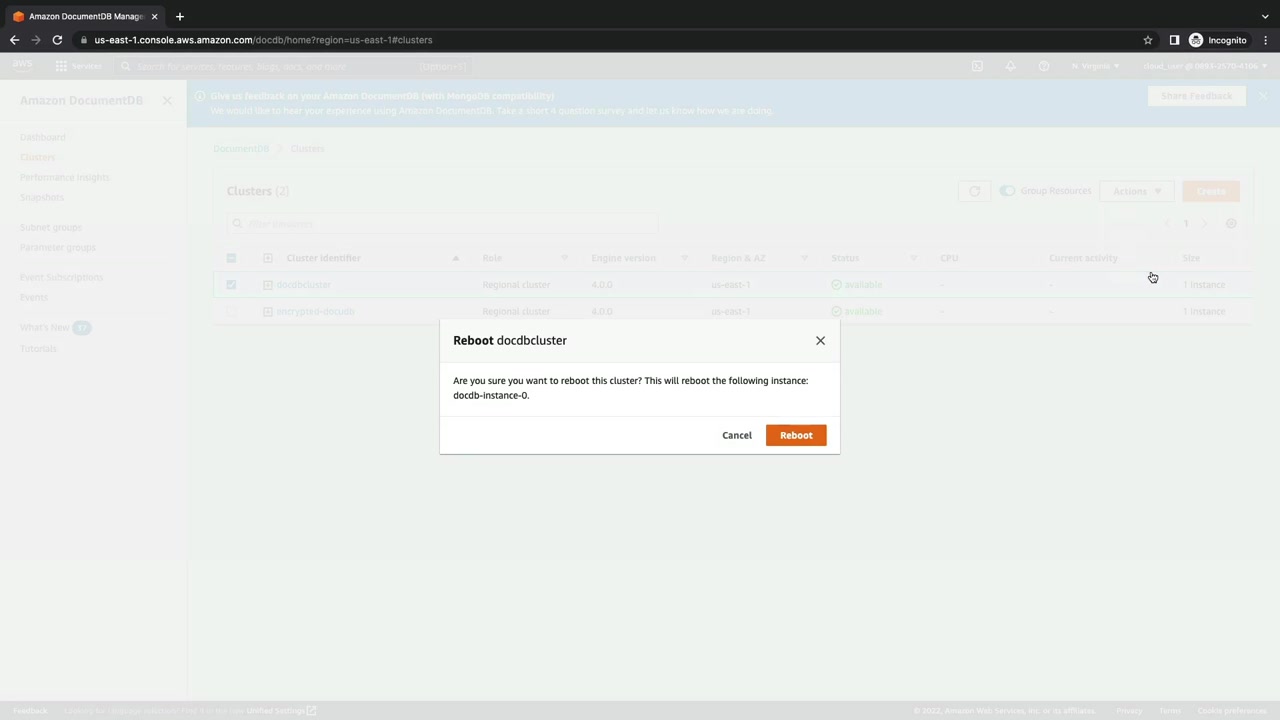The image size is (1280, 720).
Task: Open Subnet groups in the sidebar
Action: click(51, 227)
